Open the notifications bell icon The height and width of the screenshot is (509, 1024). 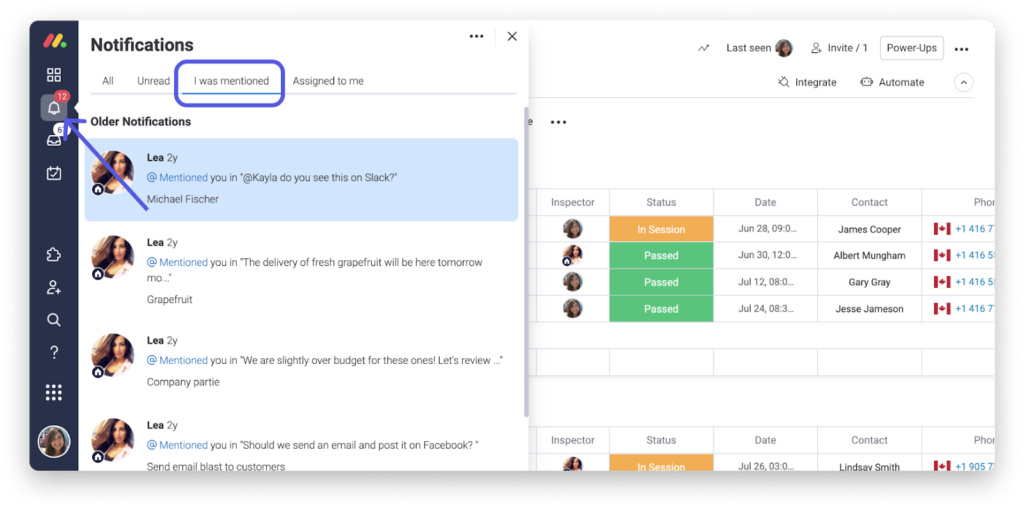[54, 108]
